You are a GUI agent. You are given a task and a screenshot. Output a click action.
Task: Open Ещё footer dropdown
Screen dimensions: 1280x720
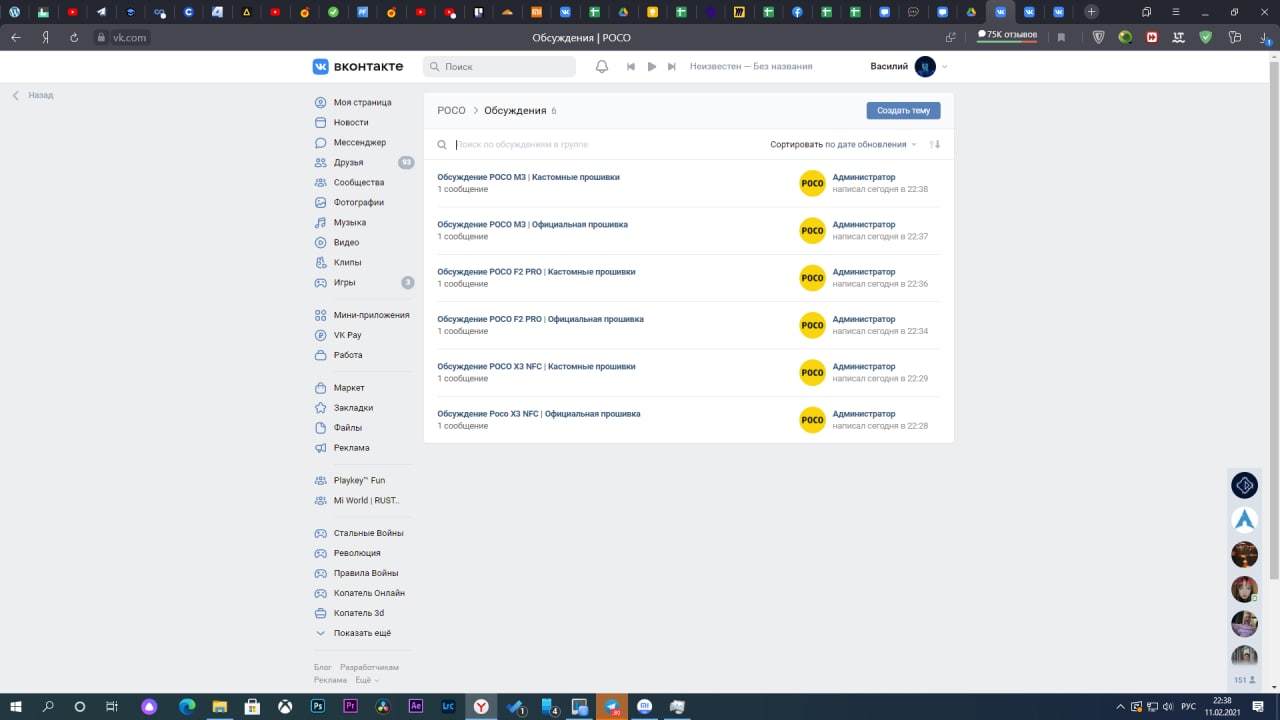tap(367, 680)
